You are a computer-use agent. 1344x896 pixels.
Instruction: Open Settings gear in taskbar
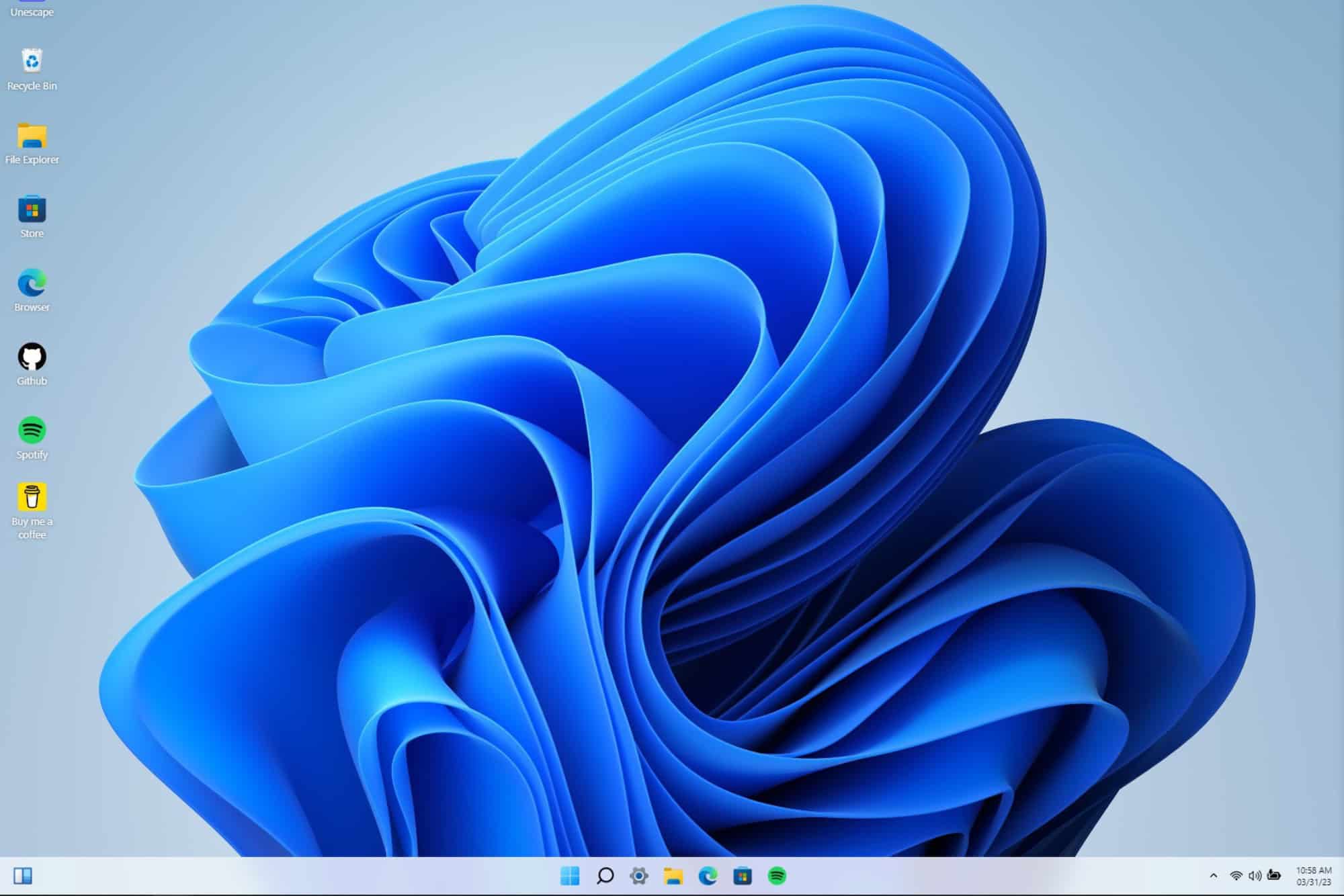pos(639,876)
